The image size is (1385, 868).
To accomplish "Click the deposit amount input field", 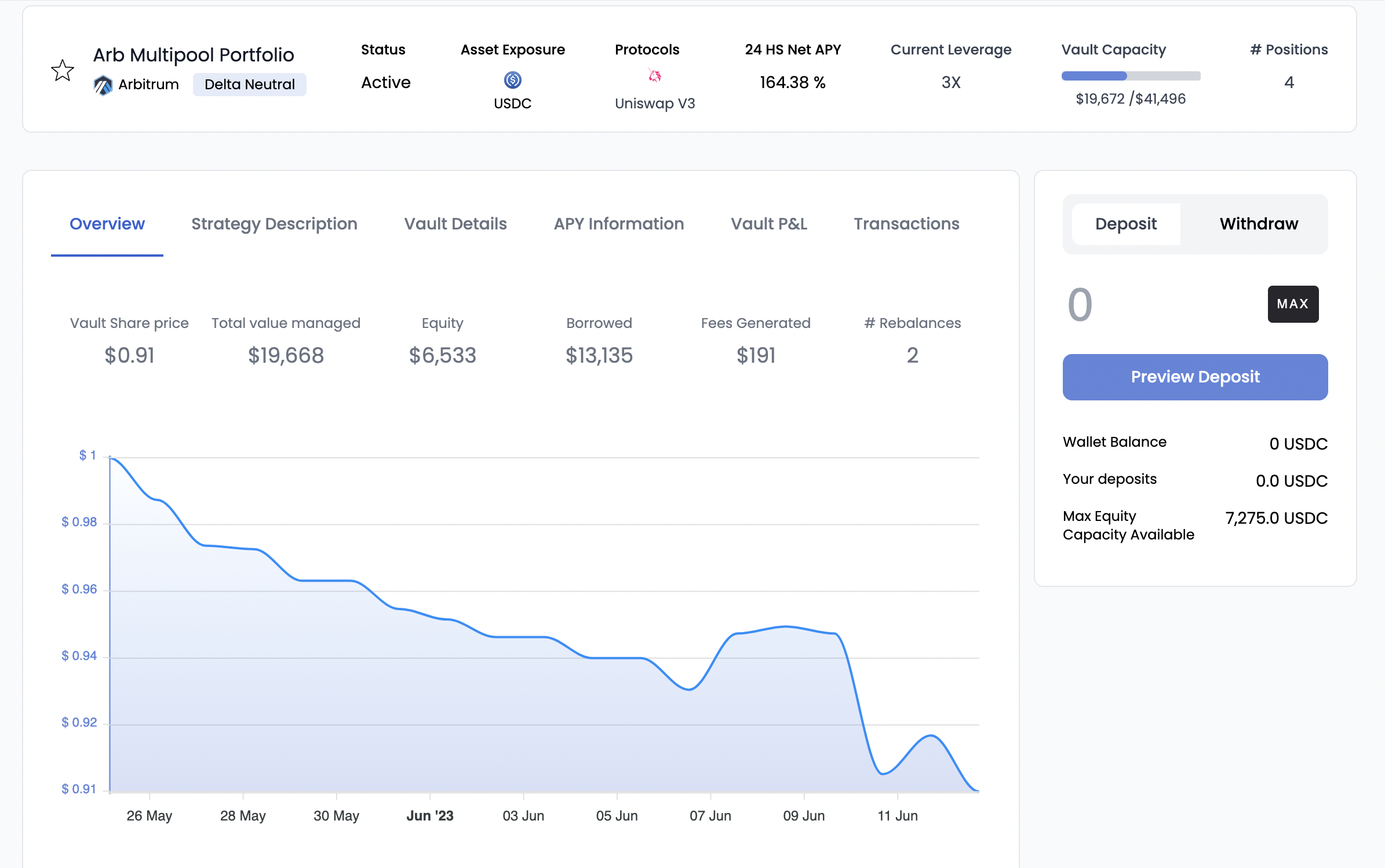I will click(x=1153, y=305).
